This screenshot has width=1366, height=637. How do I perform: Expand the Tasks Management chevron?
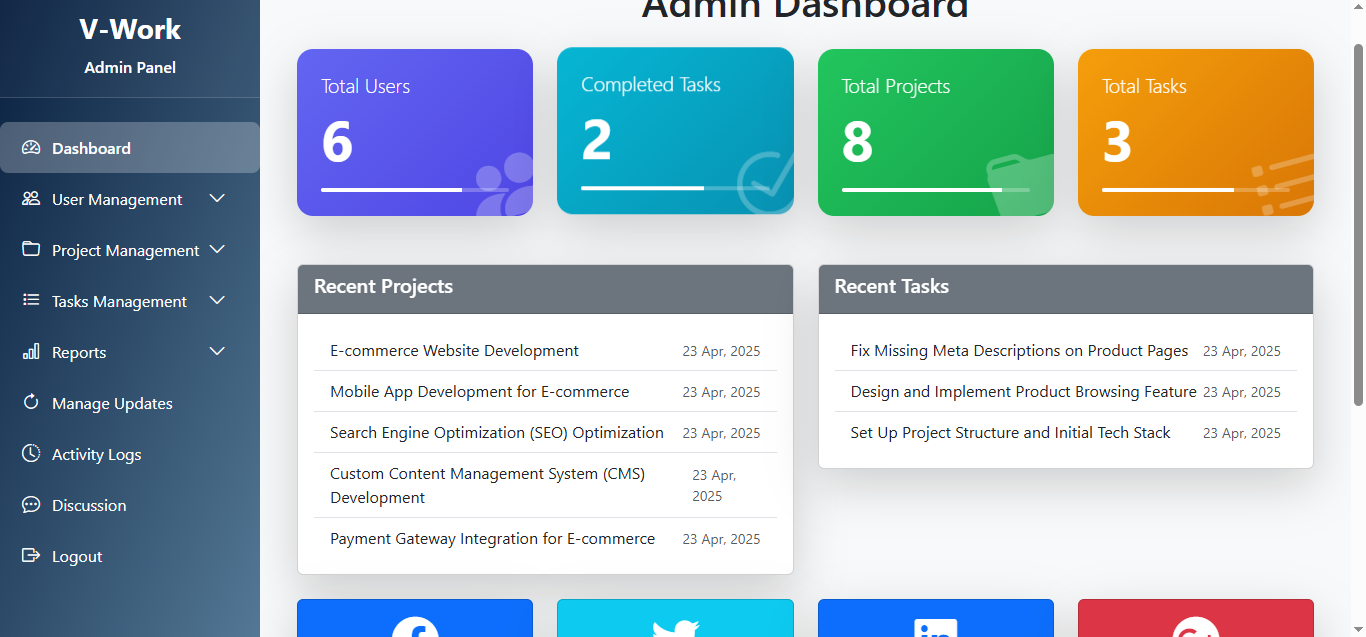click(217, 300)
